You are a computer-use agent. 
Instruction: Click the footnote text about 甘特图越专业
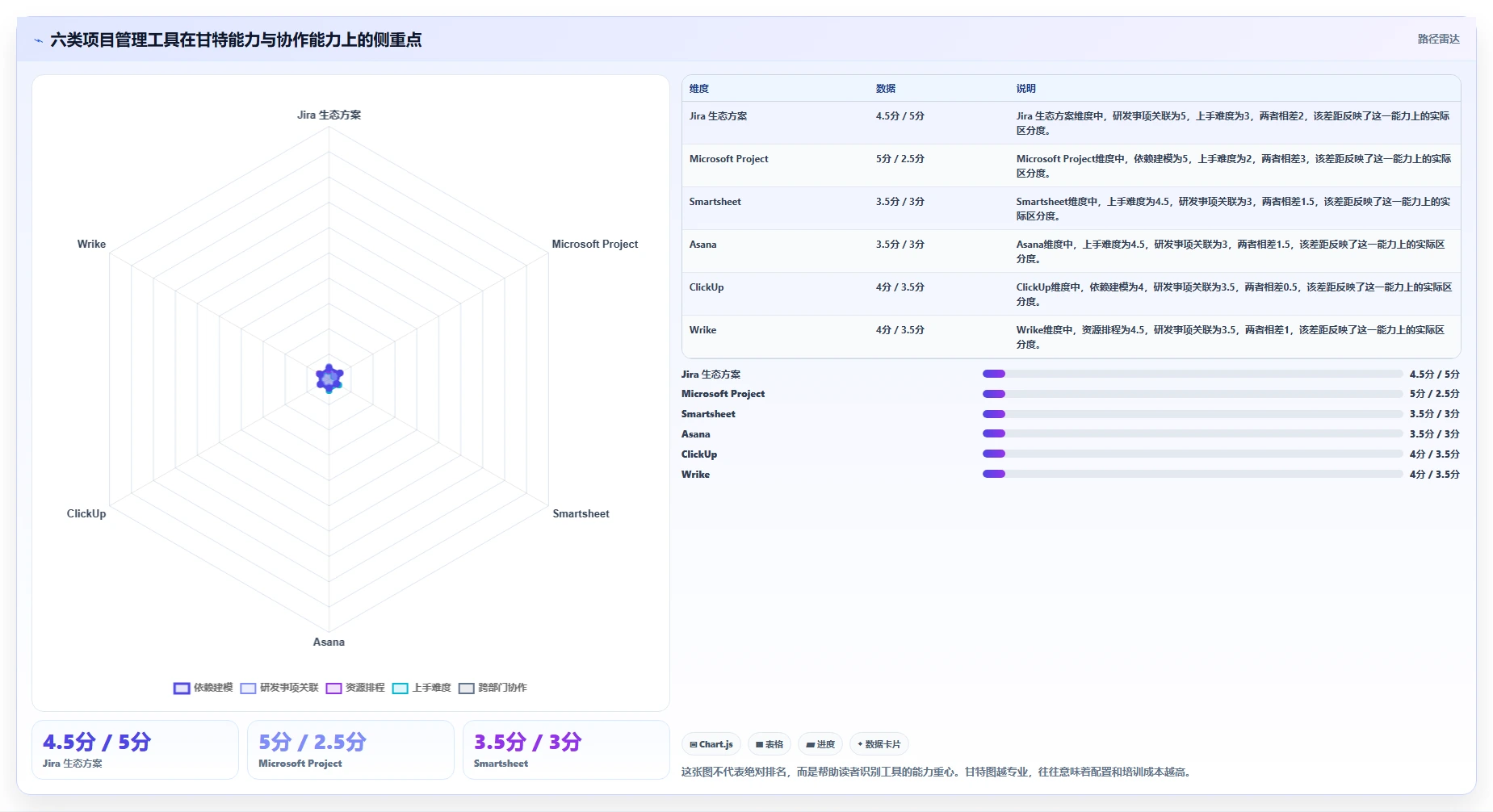[937, 772]
